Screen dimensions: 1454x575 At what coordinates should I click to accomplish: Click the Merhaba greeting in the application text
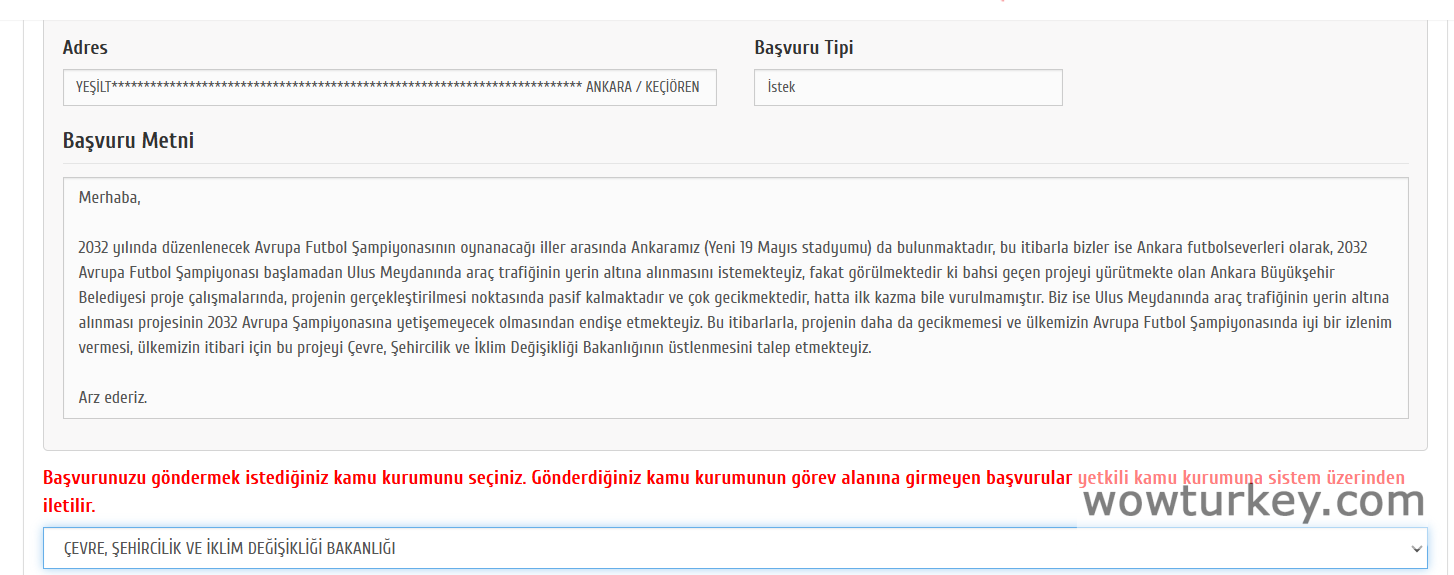[x=109, y=197]
